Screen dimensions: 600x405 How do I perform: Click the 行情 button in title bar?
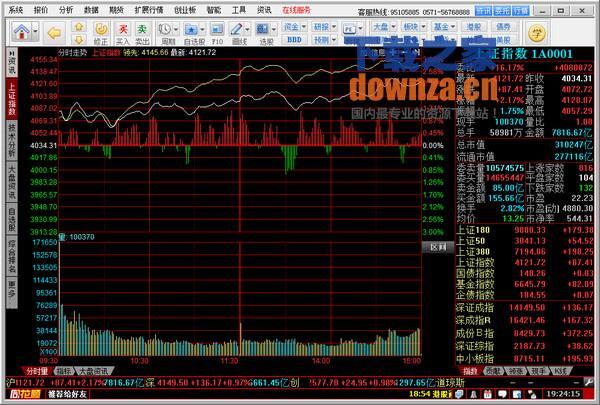pyautogui.click(x=520, y=11)
